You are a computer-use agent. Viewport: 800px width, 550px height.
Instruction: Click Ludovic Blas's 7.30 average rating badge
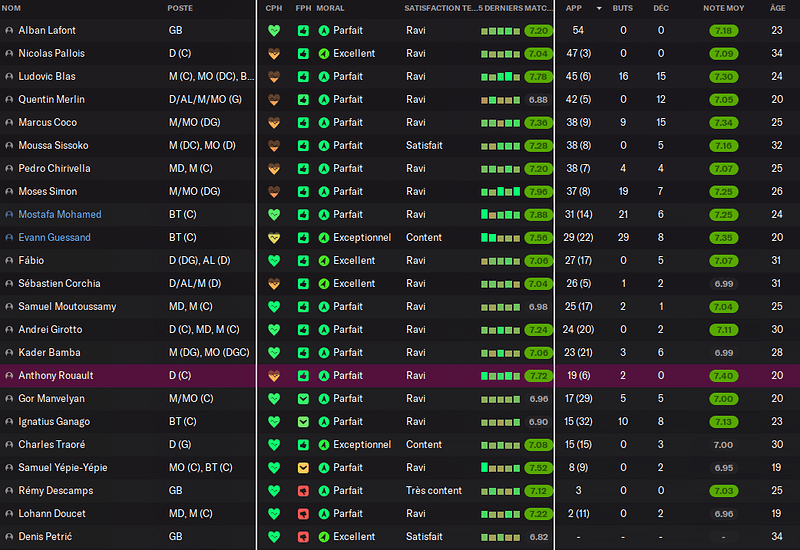724,77
